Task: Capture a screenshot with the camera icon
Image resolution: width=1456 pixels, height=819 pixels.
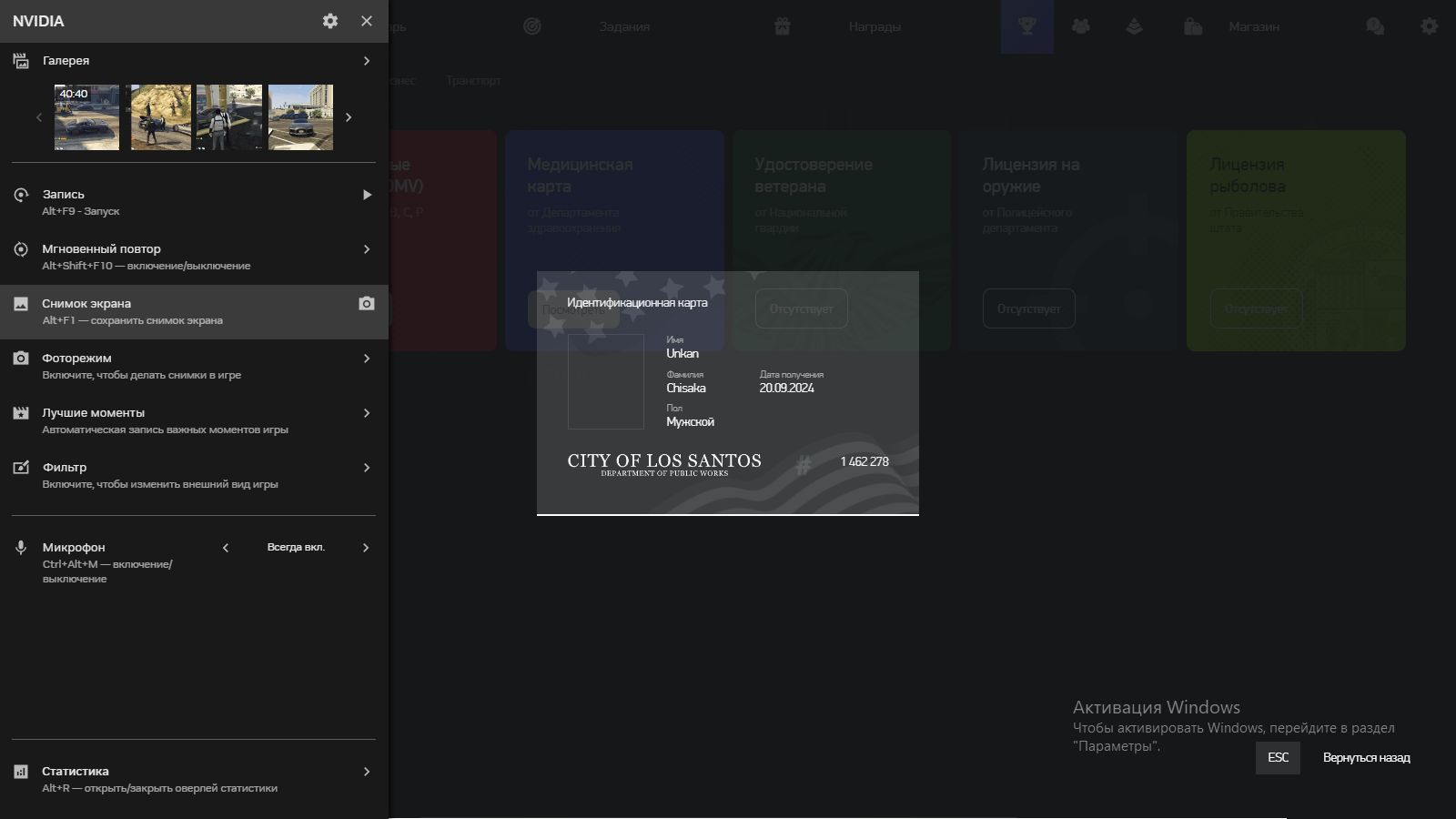Action: click(367, 303)
